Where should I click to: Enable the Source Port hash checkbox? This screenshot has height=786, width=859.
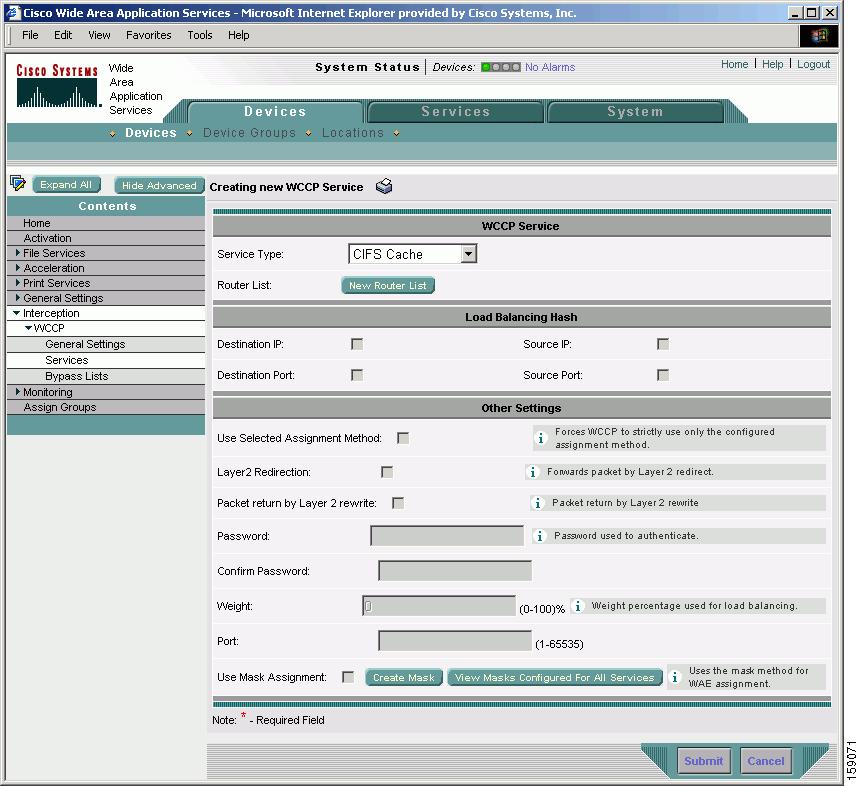click(663, 375)
